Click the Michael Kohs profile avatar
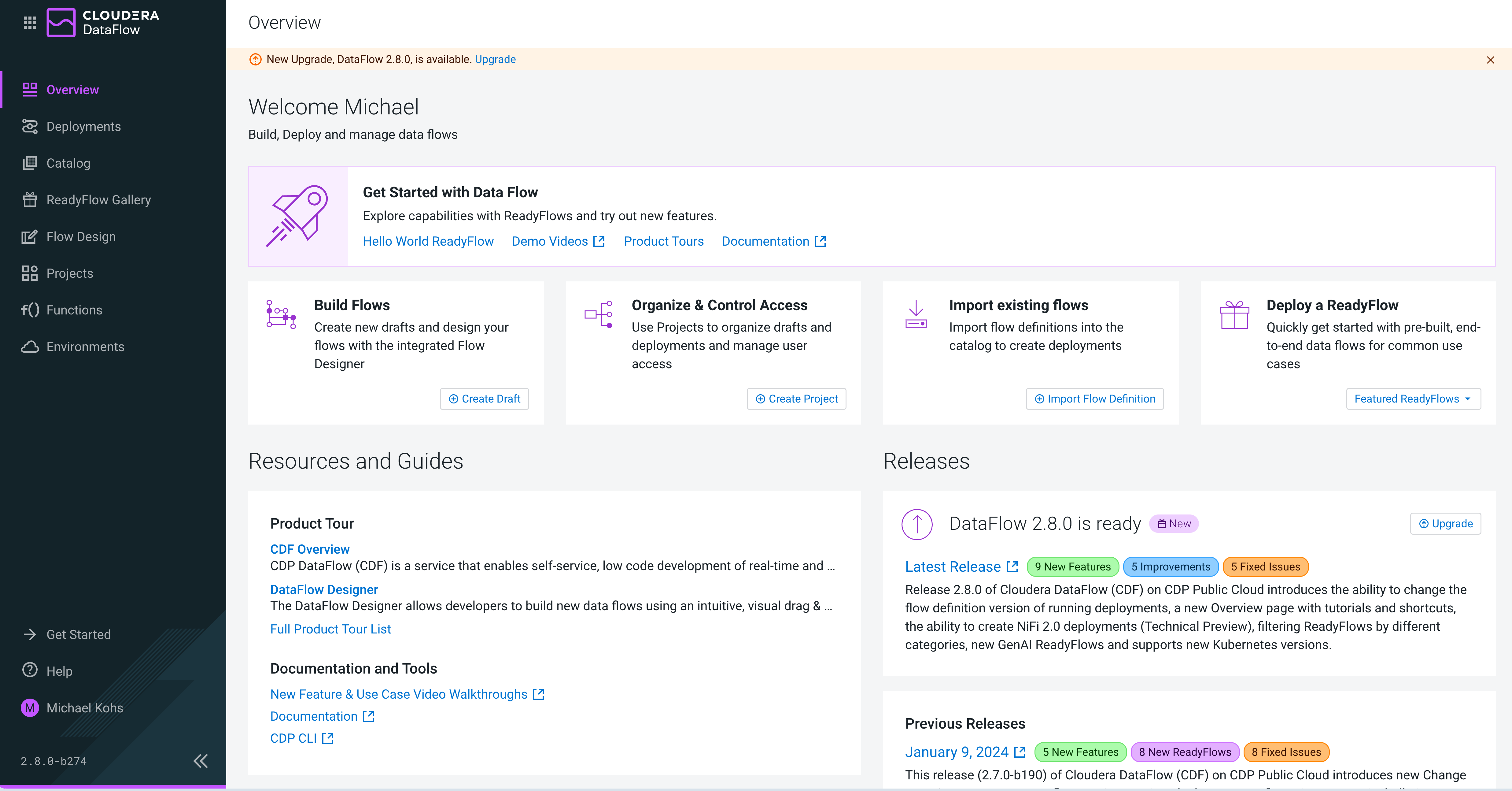1512x791 pixels. point(30,707)
